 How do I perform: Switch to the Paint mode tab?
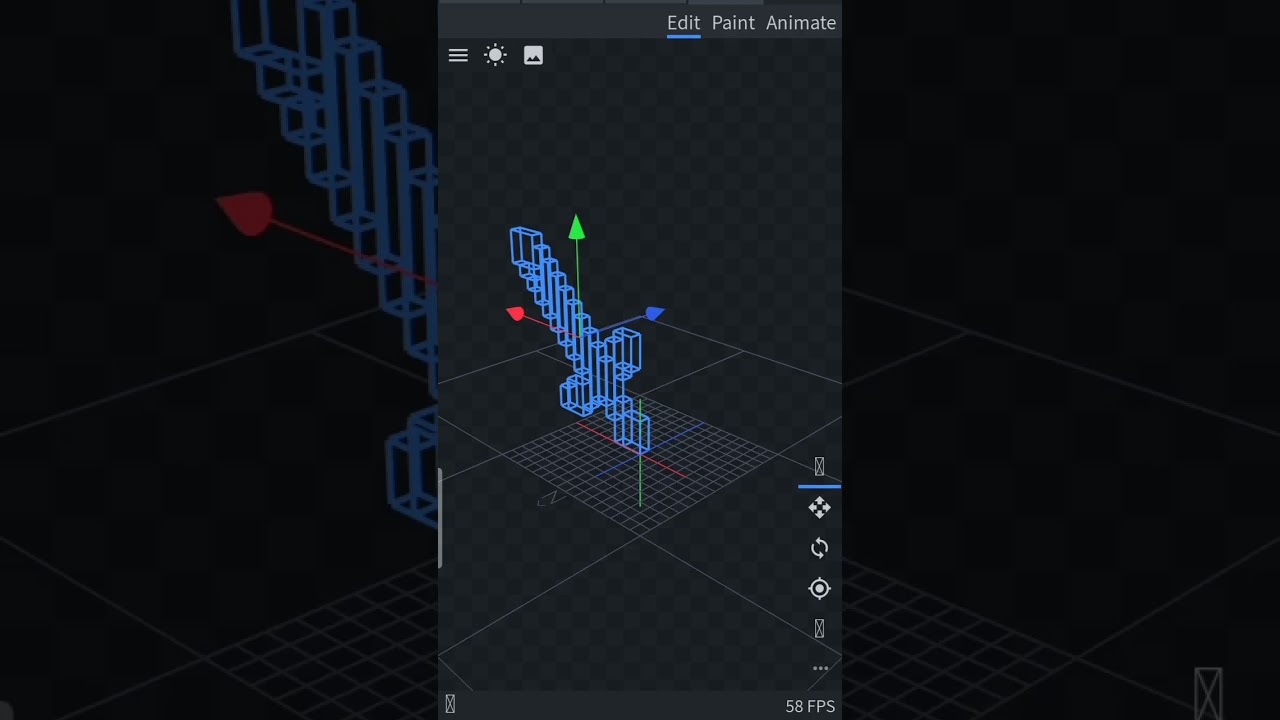pyautogui.click(x=733, y=23)
